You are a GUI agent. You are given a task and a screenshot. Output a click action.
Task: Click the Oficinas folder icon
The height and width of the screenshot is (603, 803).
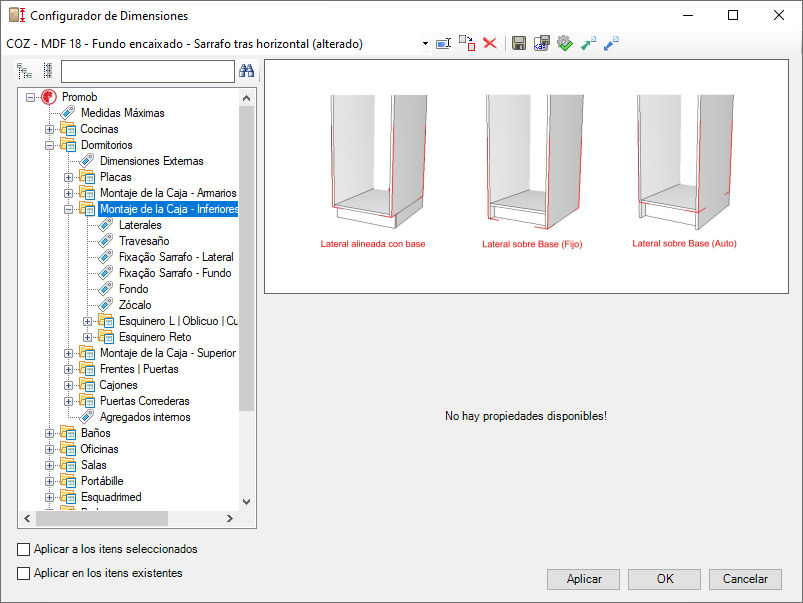point(68,449)
